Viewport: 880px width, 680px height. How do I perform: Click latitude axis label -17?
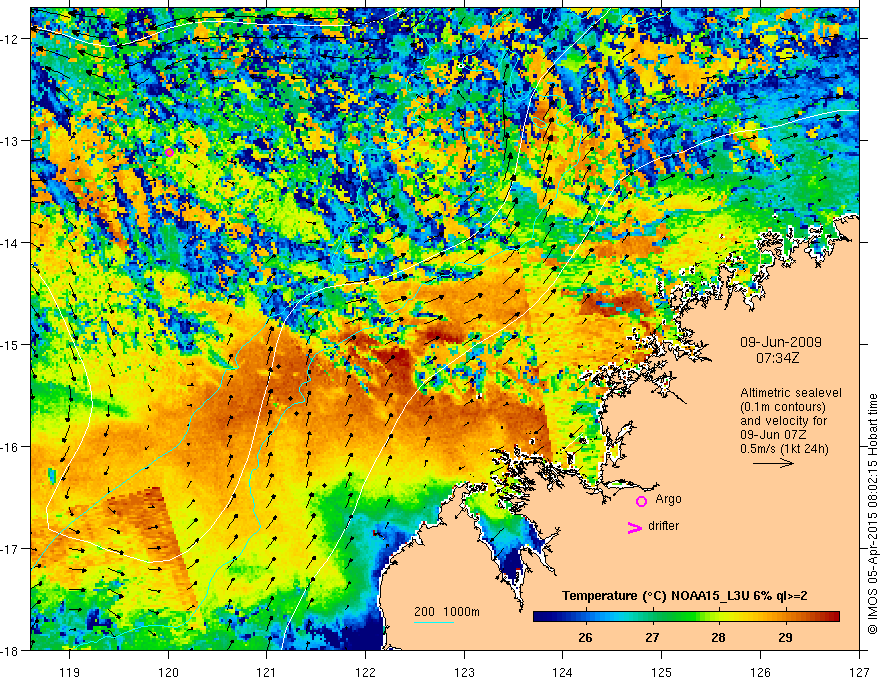10,548
